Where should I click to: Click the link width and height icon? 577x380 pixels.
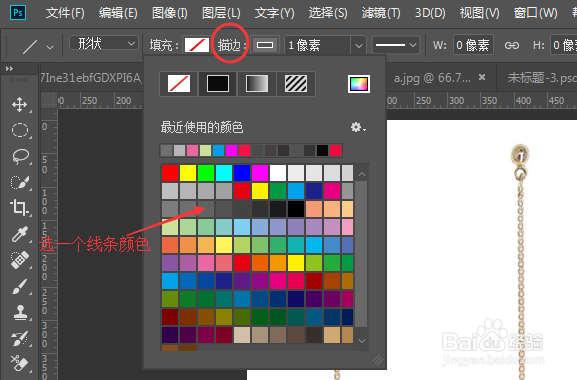[x=511, y=46]
